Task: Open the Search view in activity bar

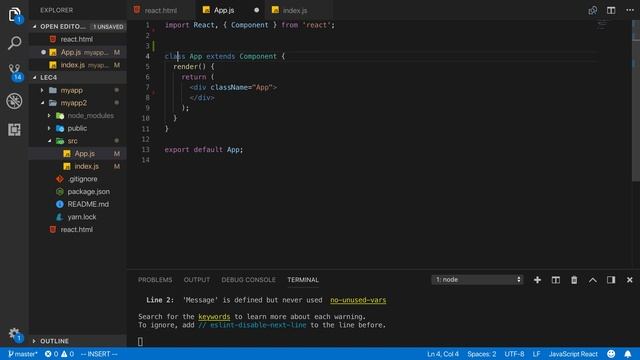Action: [x=14, y=43]
